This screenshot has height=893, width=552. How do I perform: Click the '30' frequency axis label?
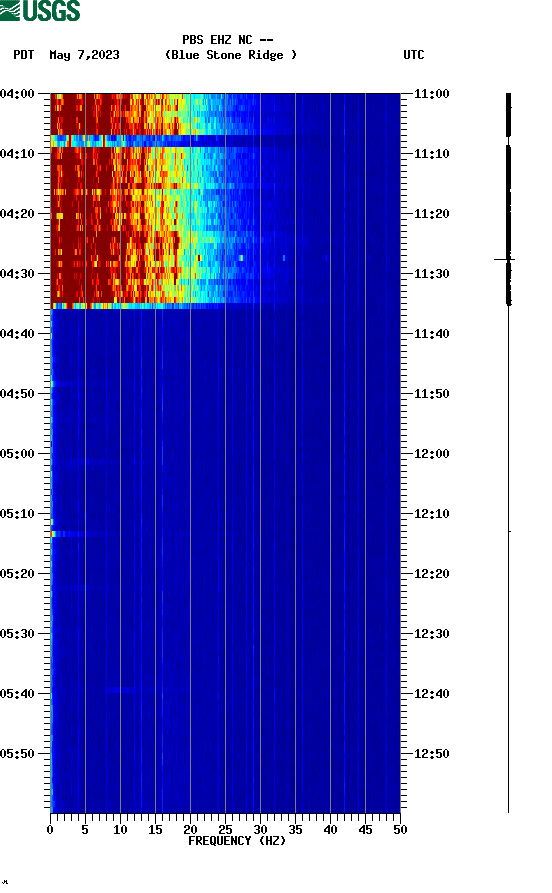coord(260,830)
